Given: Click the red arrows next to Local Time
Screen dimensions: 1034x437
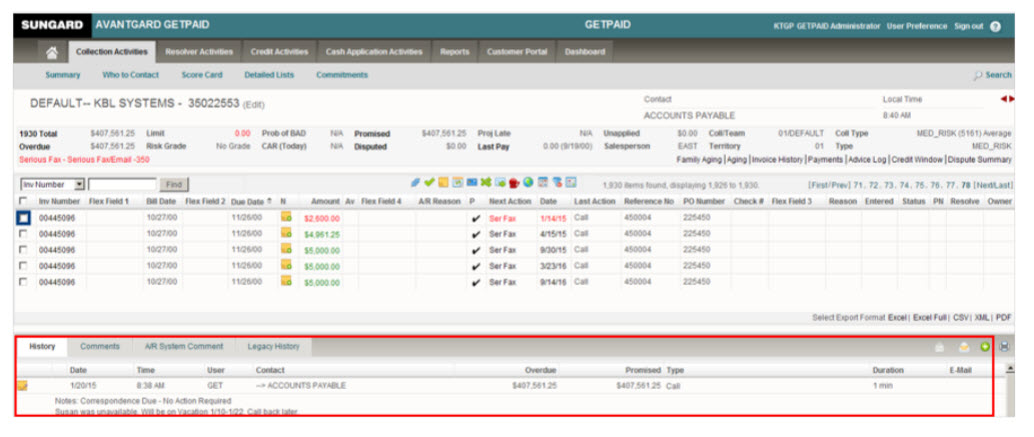Looking at the screenshot, I should [x=1008, y=100].
